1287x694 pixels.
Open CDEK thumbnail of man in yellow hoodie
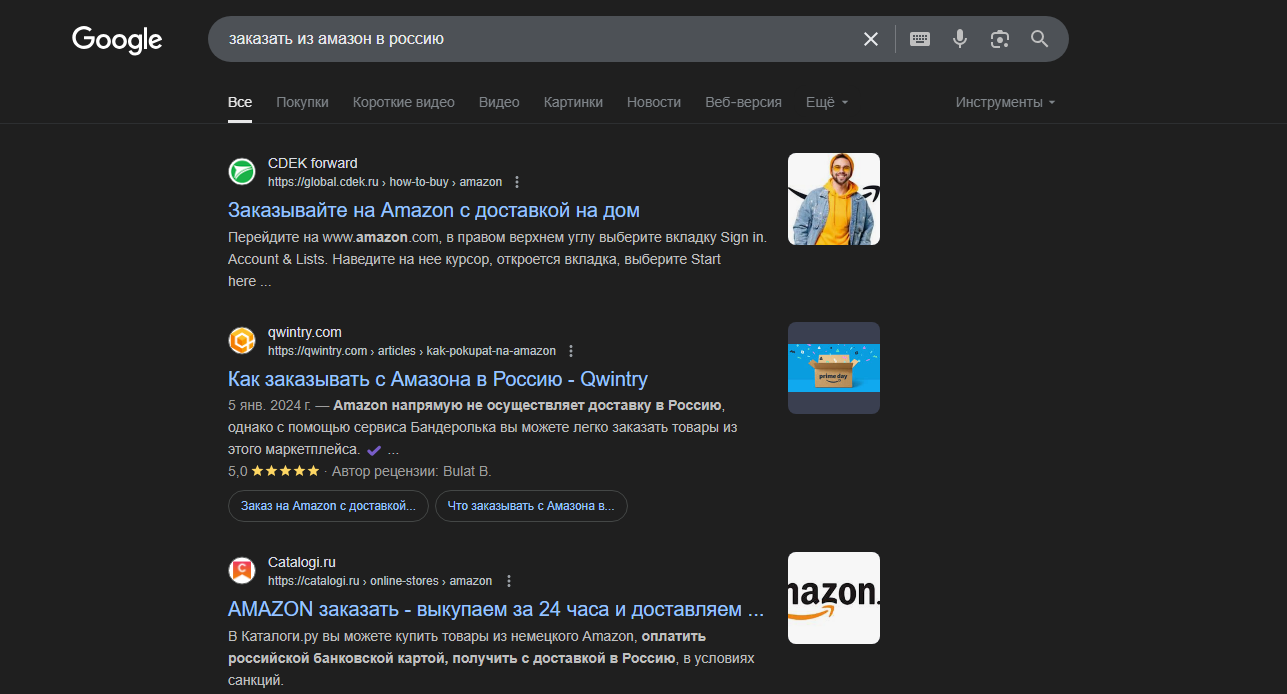[x=834, y=199]
